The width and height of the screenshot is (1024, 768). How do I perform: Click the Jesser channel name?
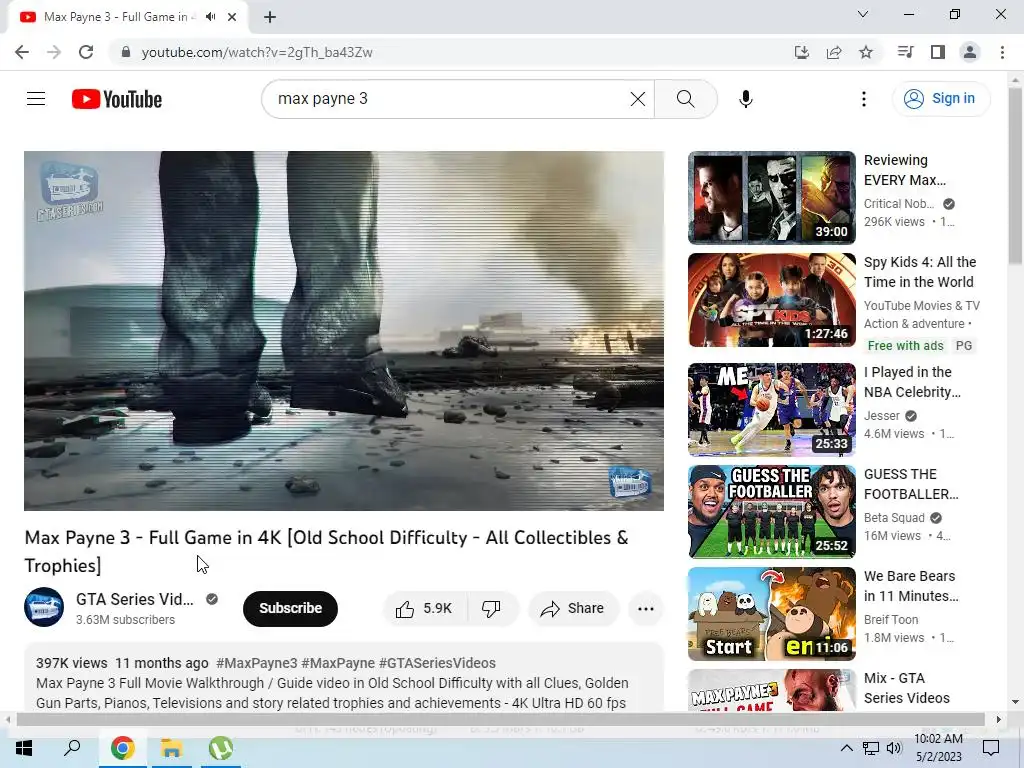[x=882, y=415]
